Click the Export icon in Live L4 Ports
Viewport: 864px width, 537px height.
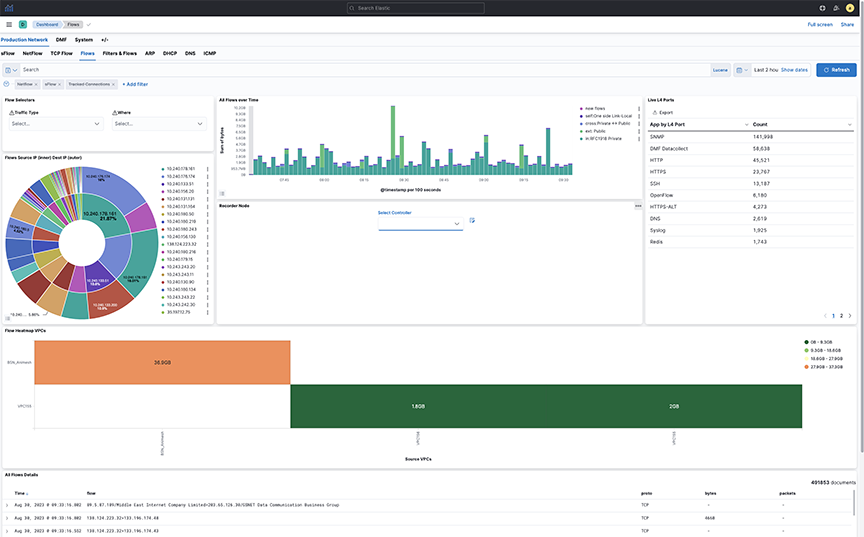(655, 112)
